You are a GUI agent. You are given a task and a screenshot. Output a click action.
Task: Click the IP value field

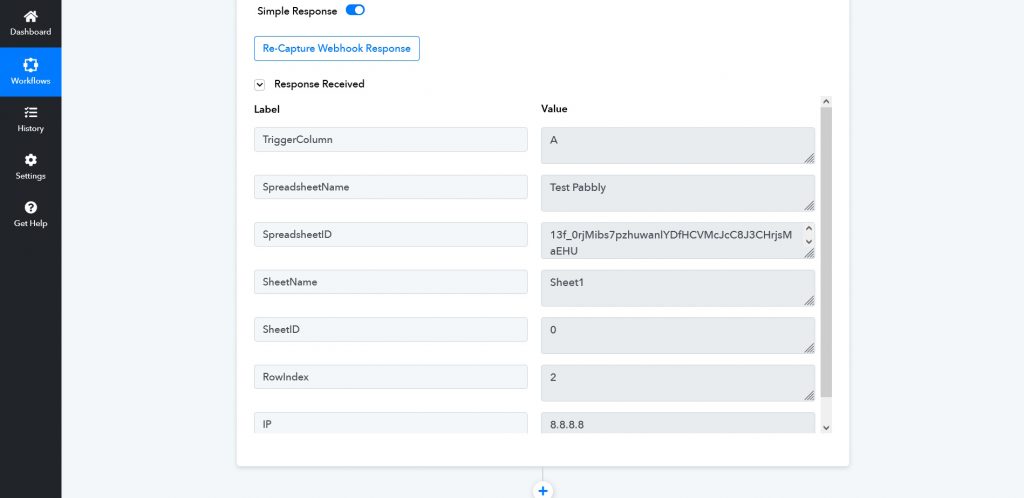[676, 424]
